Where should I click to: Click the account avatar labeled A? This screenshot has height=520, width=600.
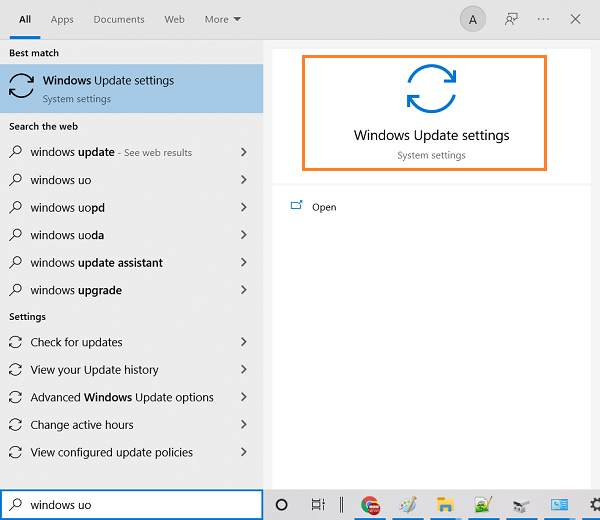(x=473, y=19)
